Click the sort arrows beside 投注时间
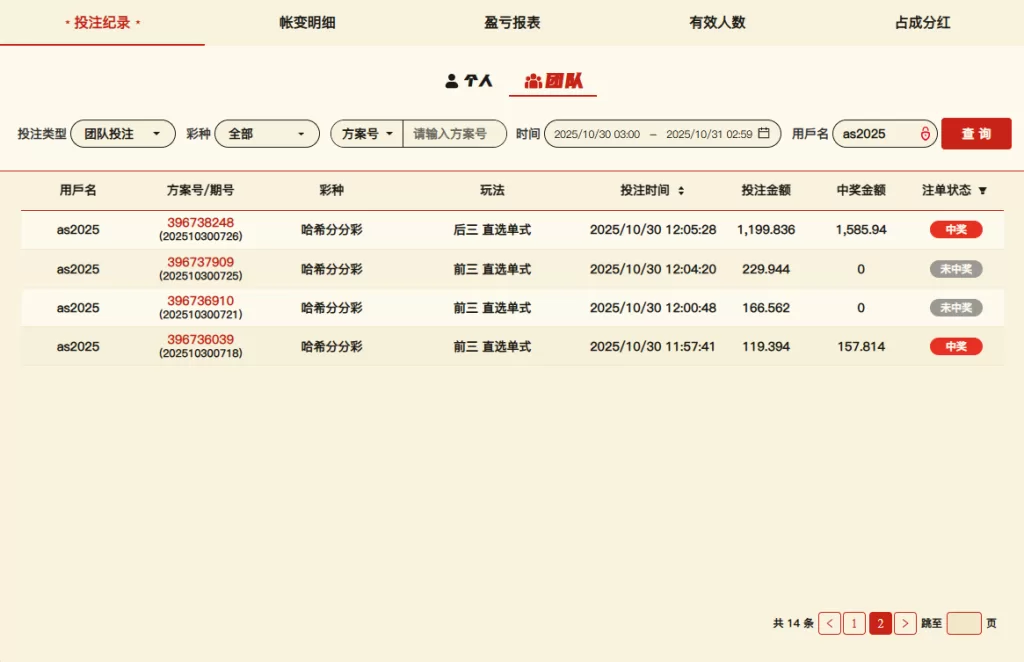 [681, 190]
